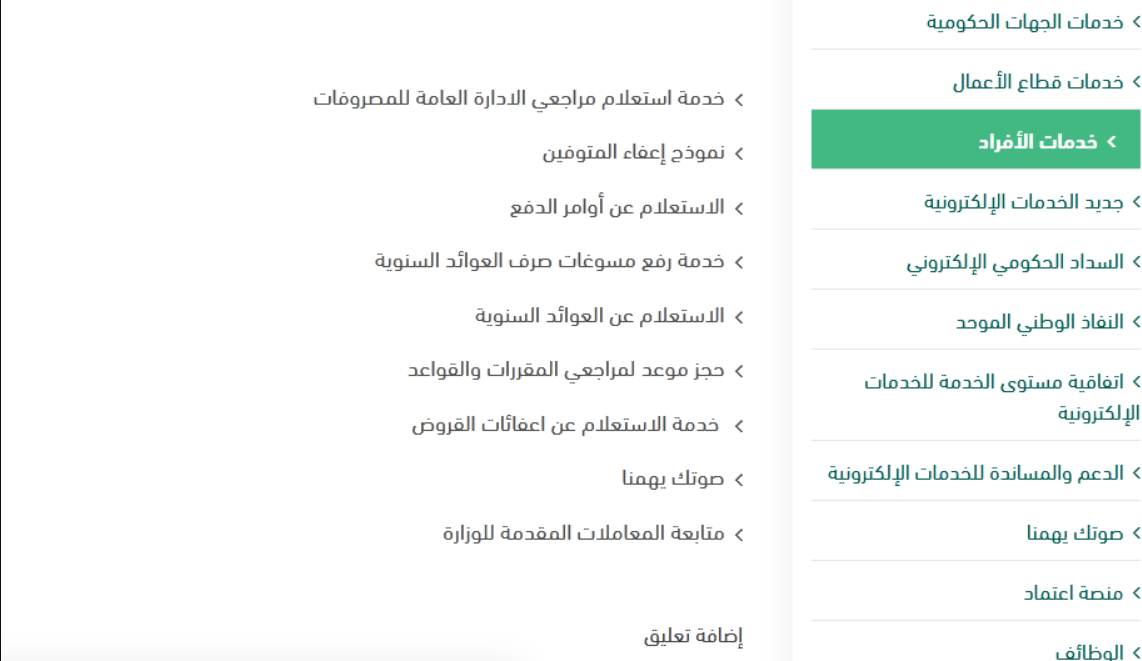Open خدمات قطاع الأعمال sidebar menu item
1142x661 pixels.
(x=1038, y=82)
